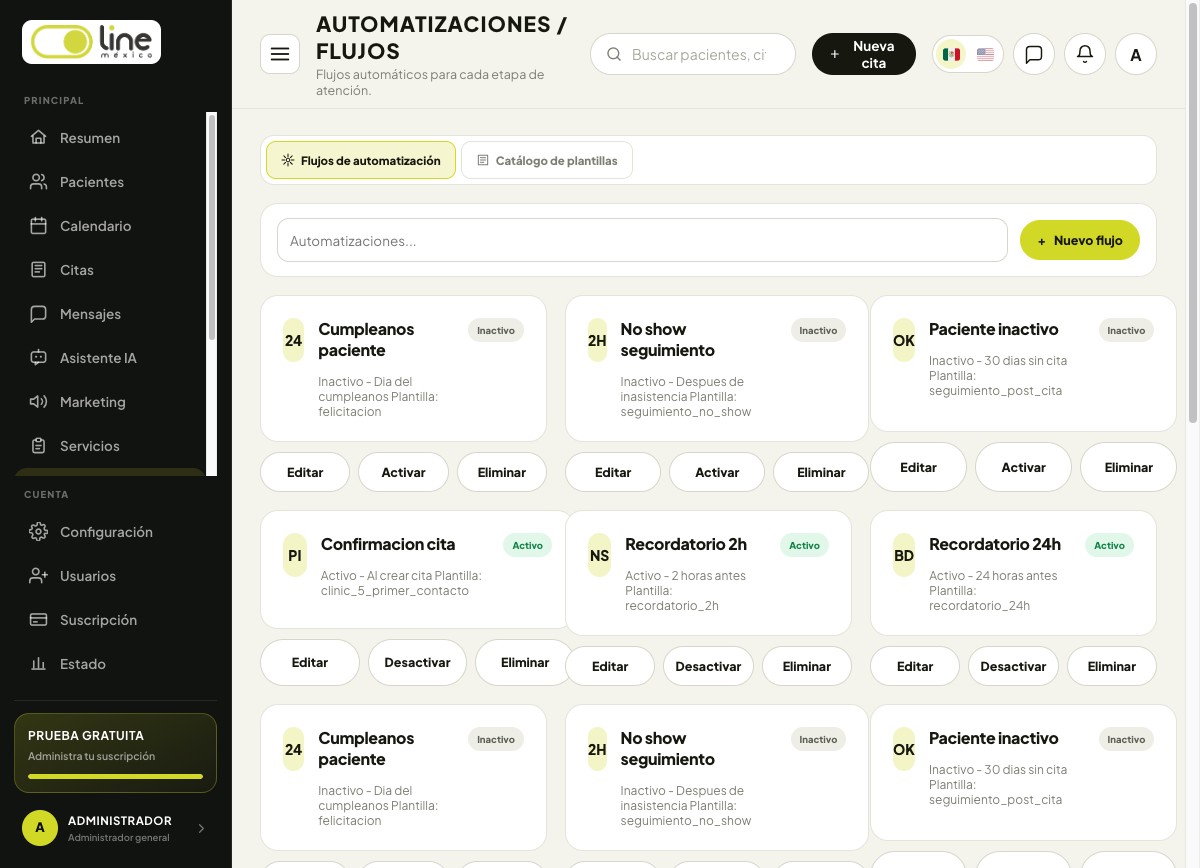Viewport: 1200px width, 868px height.
Task: Expand the Administrador account chevron
Action: pos(201,828)
